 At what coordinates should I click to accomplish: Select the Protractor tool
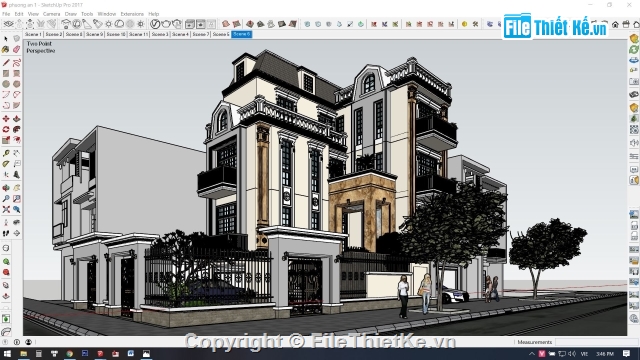(x=6, y=164)
